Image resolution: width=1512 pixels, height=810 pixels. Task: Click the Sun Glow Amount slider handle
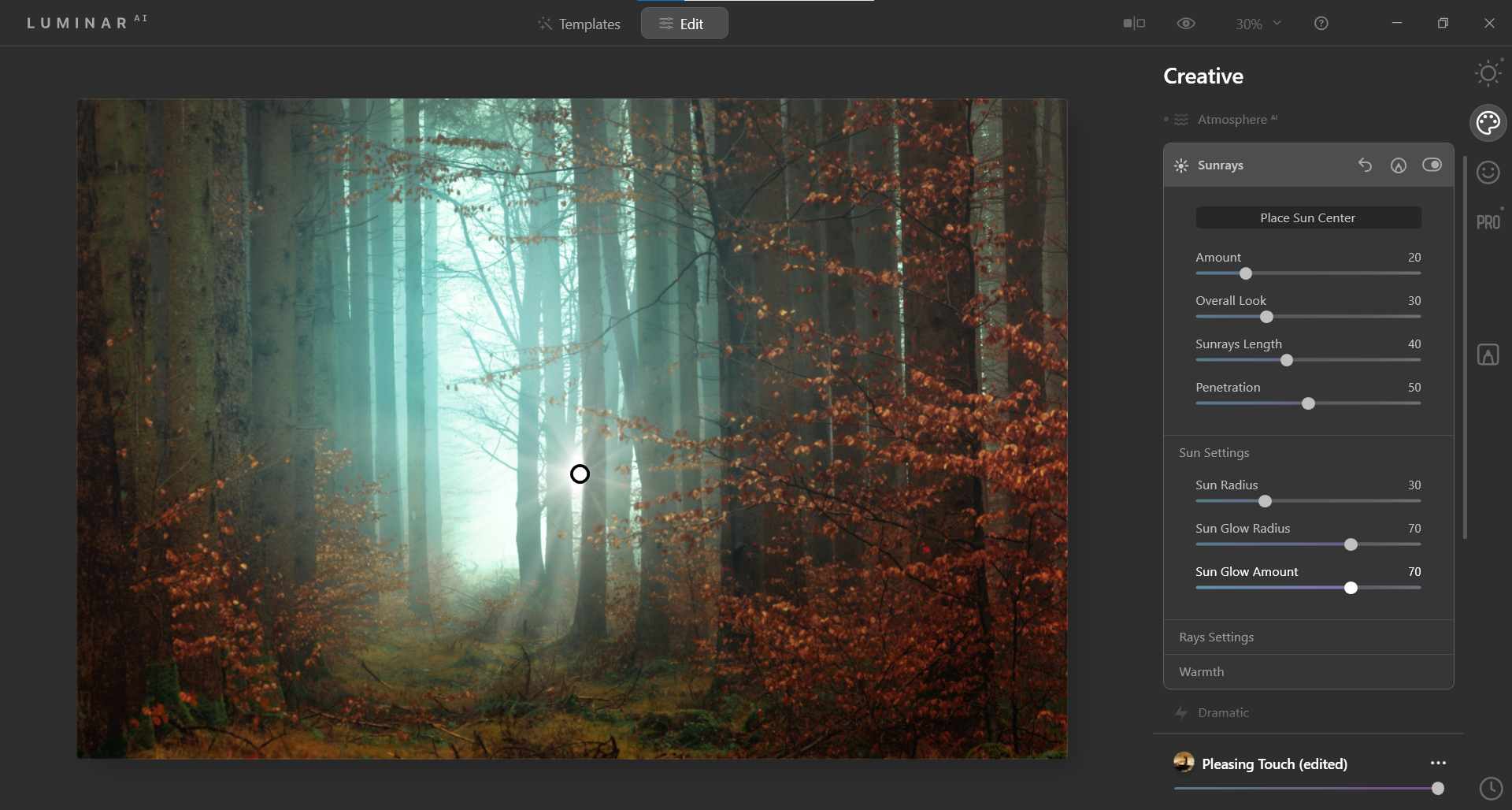coord(1351,588)
